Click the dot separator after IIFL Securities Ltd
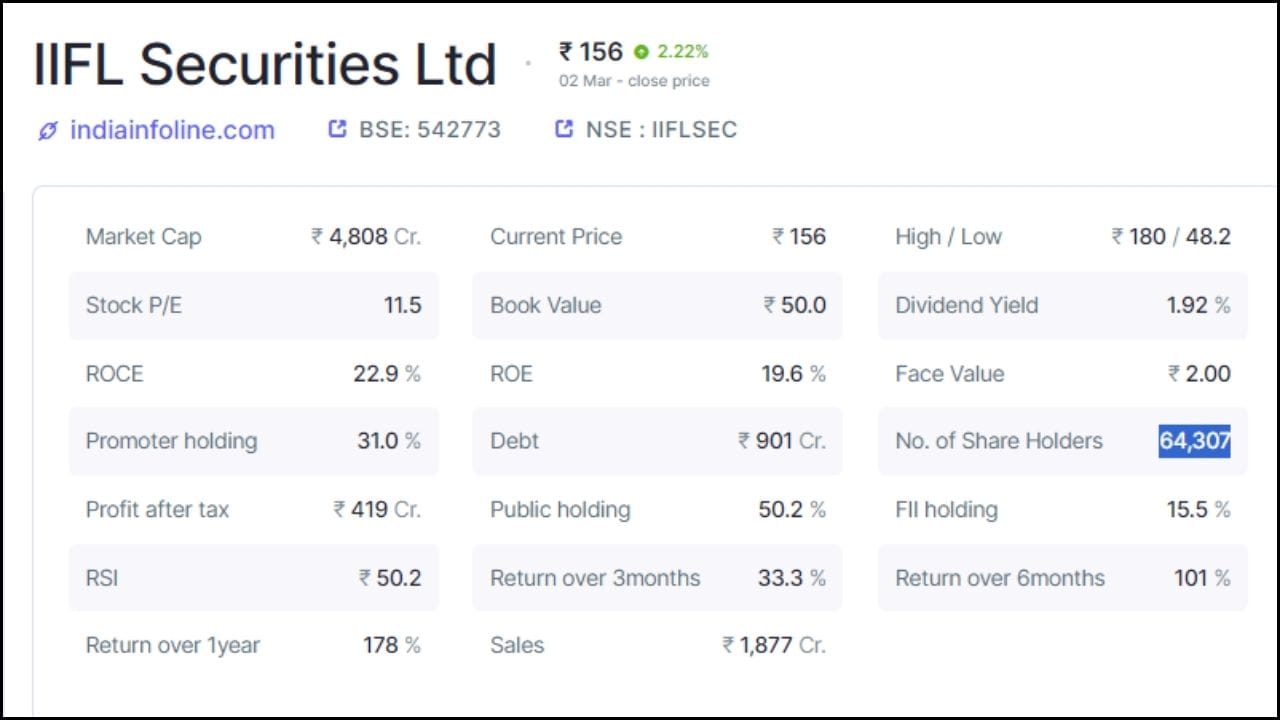 tap(528, 62)
